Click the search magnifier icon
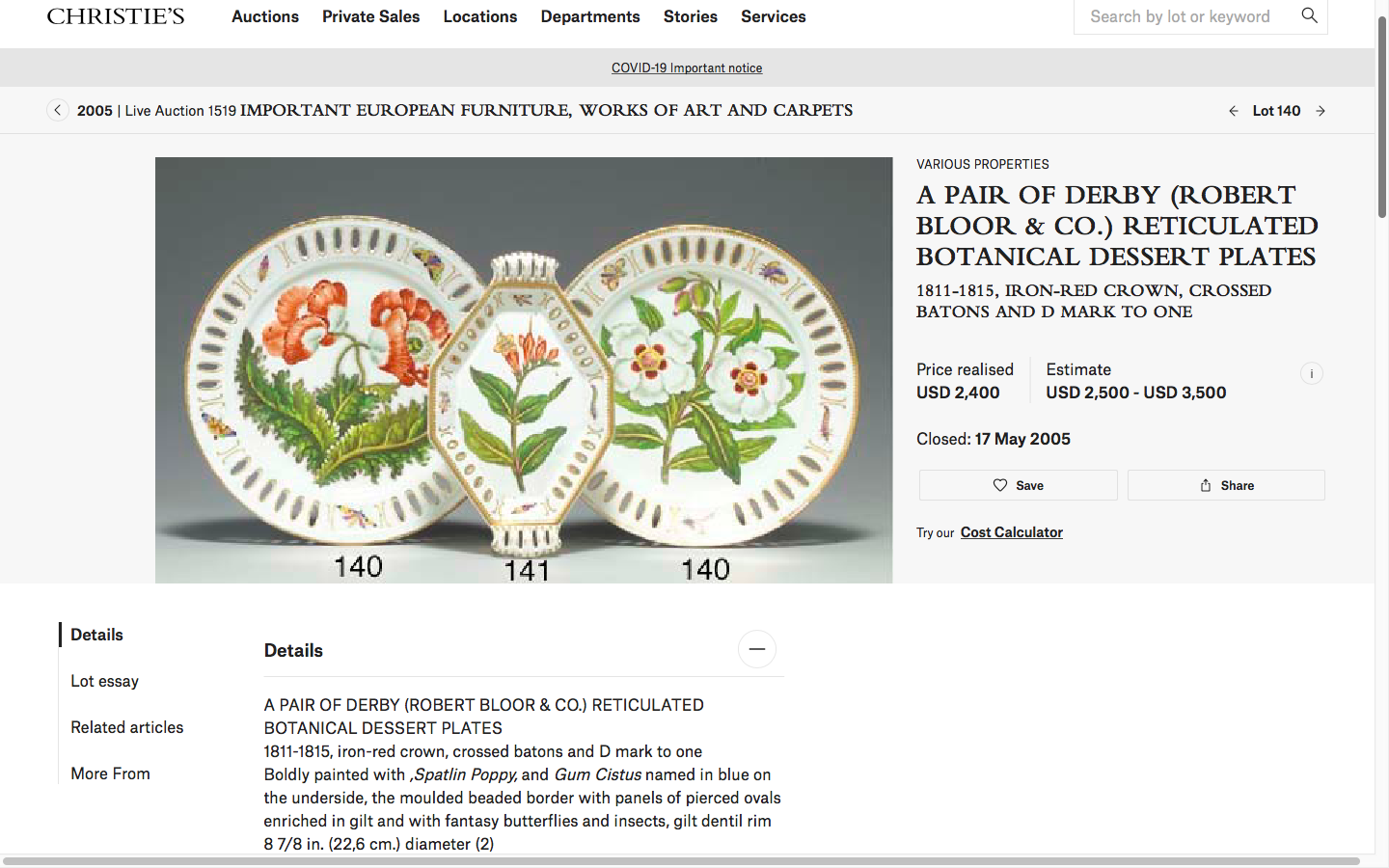1389x868 pixels. coord(1309,15)
